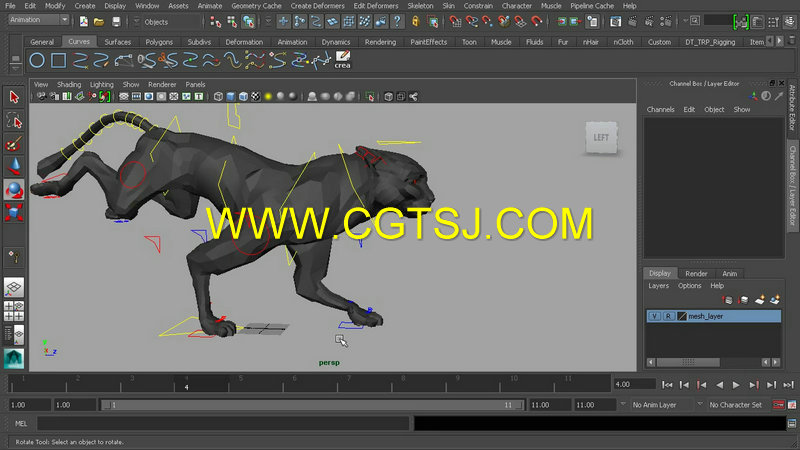Open the Animation menu set dropdown
The height and width of the screenshot is (450, 800).
(x=39, y=20)
